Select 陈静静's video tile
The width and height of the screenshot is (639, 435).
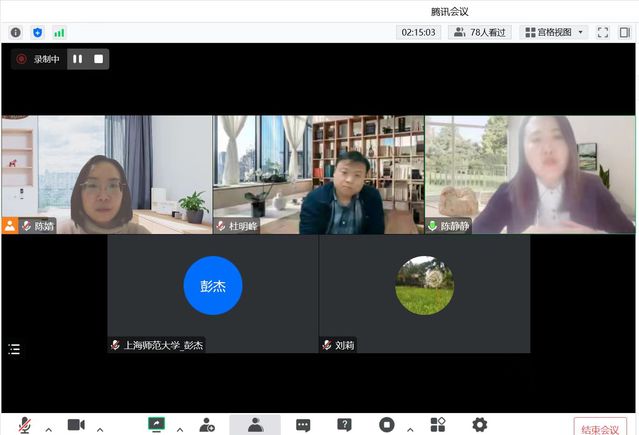pyautogui.click(x=530, y=174)
